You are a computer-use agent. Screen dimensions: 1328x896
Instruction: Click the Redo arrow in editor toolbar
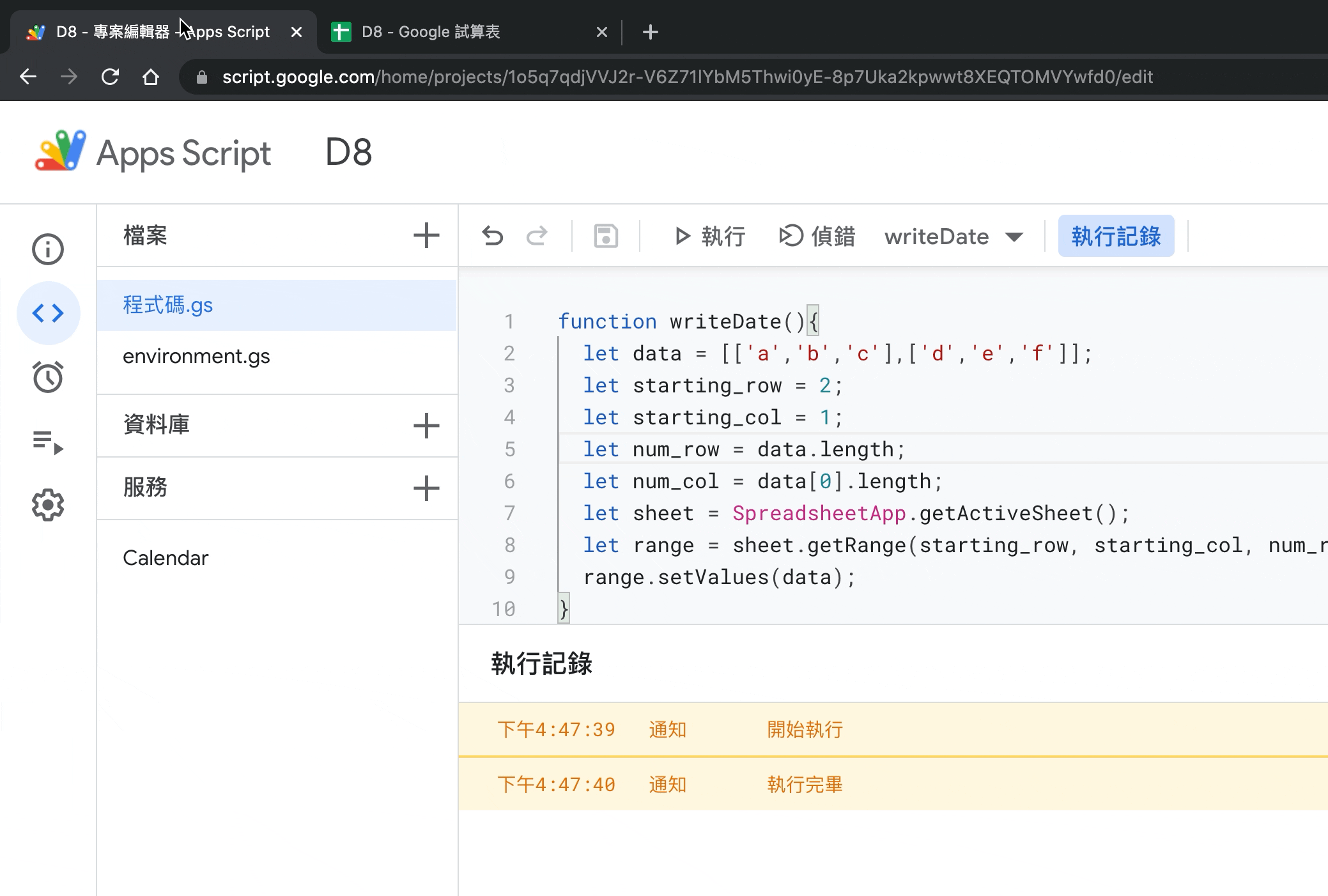[x=537, y=236]
